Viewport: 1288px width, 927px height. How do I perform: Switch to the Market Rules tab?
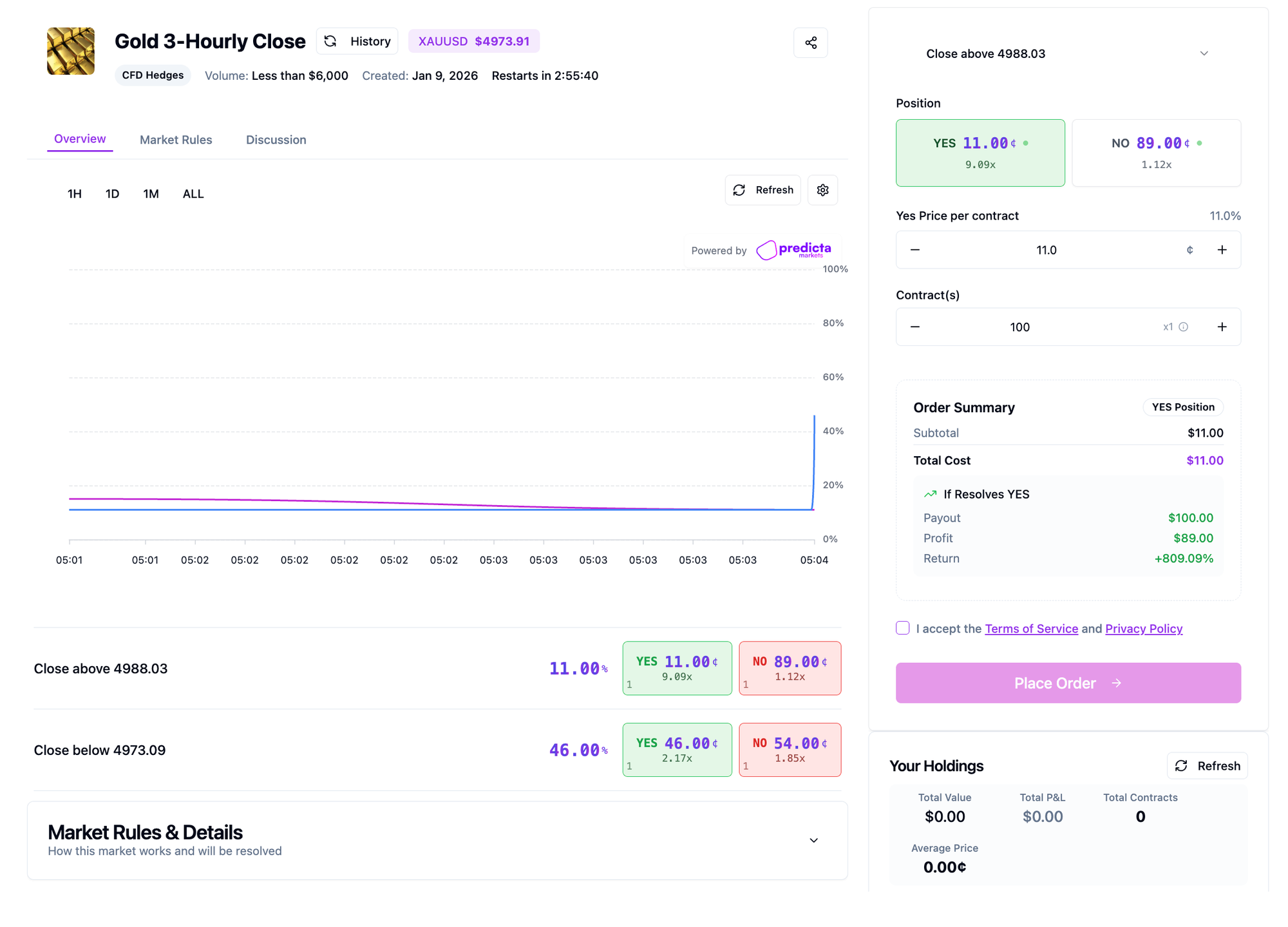pyautogui.click(x=175, y=139)
